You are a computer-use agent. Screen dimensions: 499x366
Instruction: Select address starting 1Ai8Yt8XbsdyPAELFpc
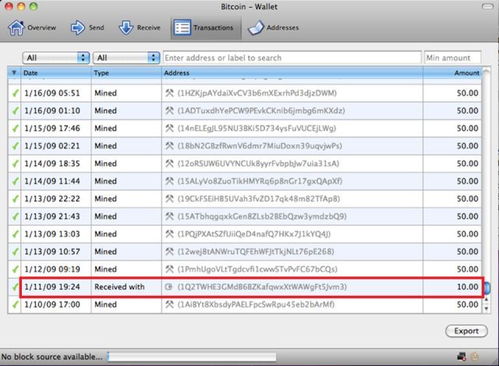tap(256, 304)
